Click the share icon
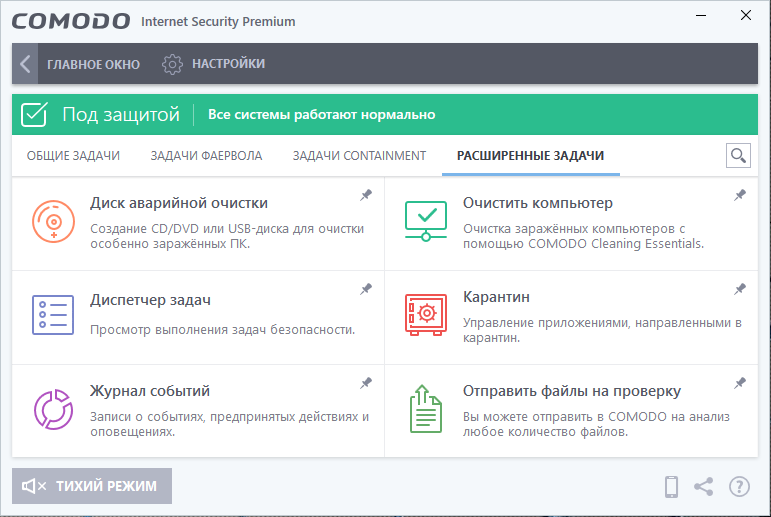Image resolution: width=771 pixels, height=517 pixels. (x=704, y=487)
